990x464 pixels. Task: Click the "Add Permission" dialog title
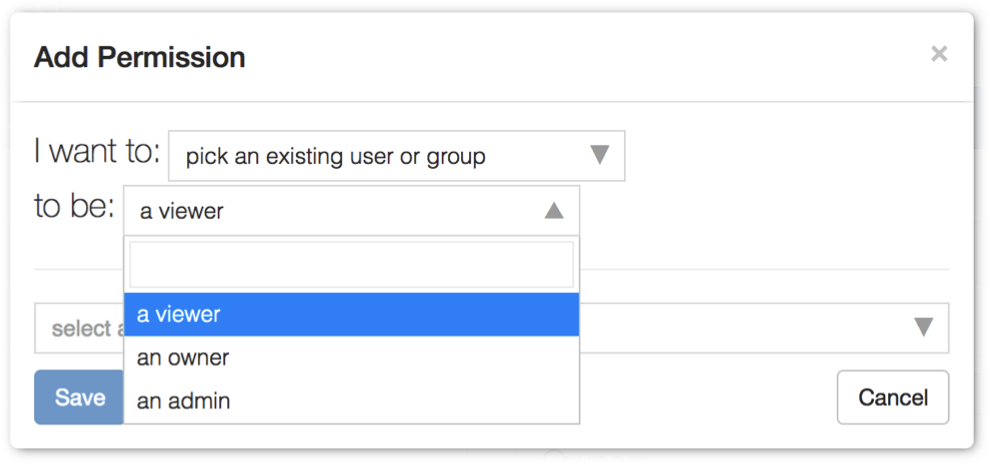point(140,57)
